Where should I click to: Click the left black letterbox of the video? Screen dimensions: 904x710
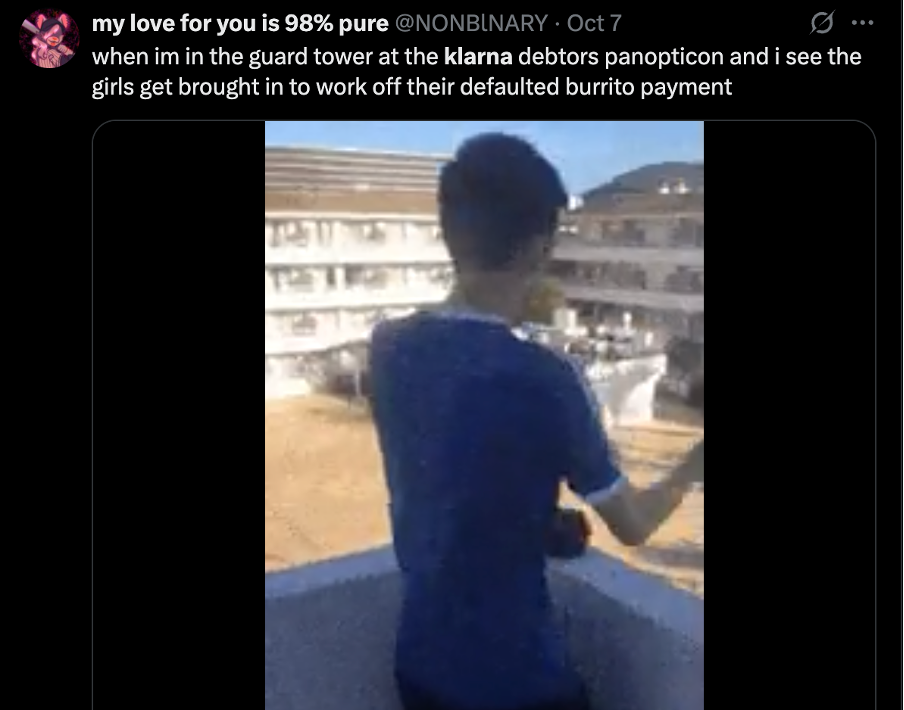pos(179,415)
